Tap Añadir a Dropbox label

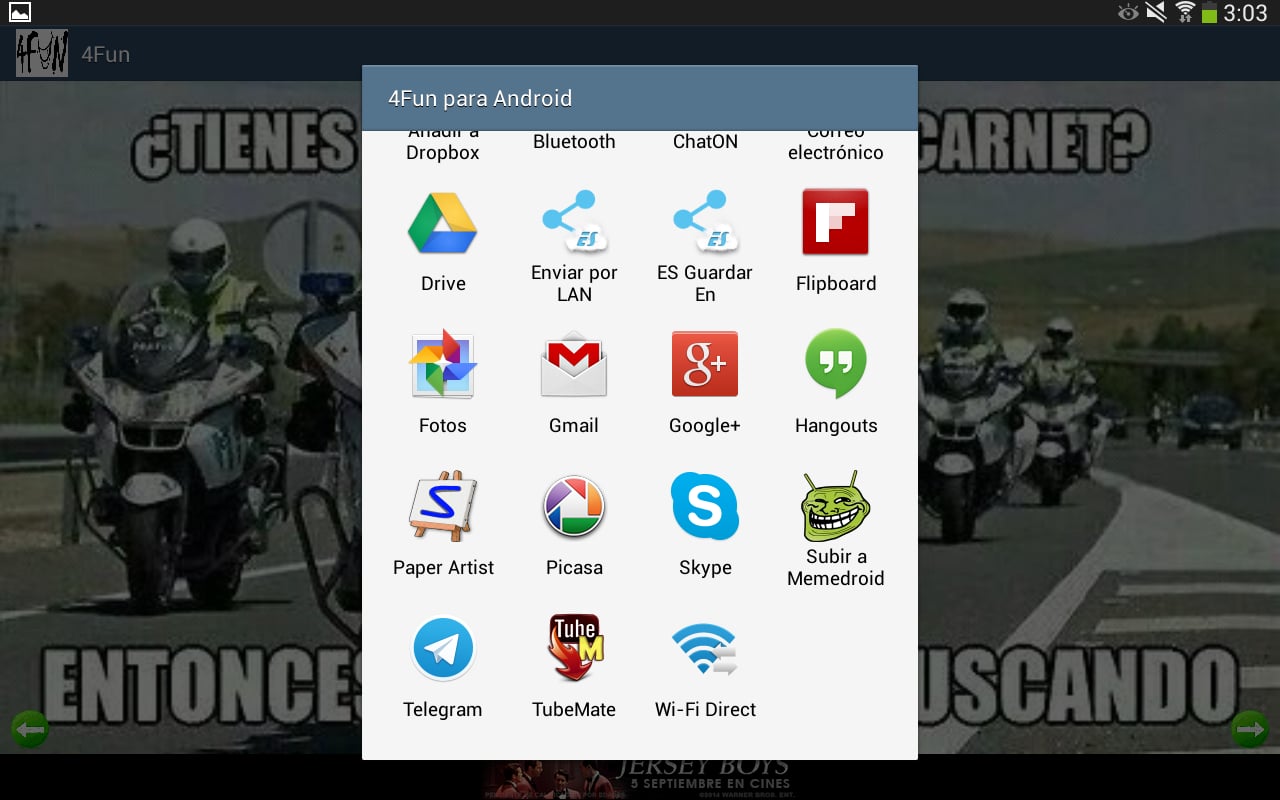coord(442,146)
